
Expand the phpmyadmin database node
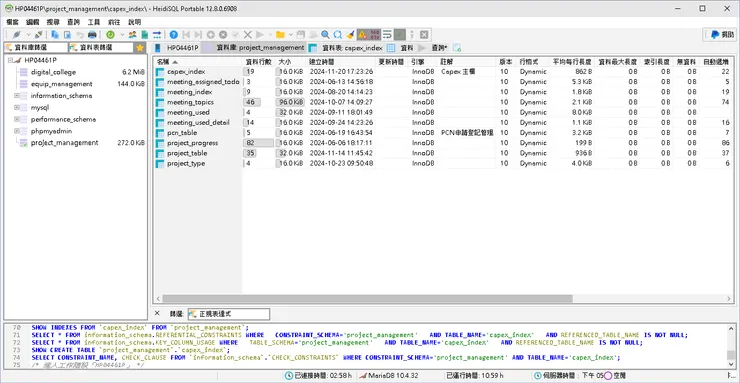(x=17, y=131)
